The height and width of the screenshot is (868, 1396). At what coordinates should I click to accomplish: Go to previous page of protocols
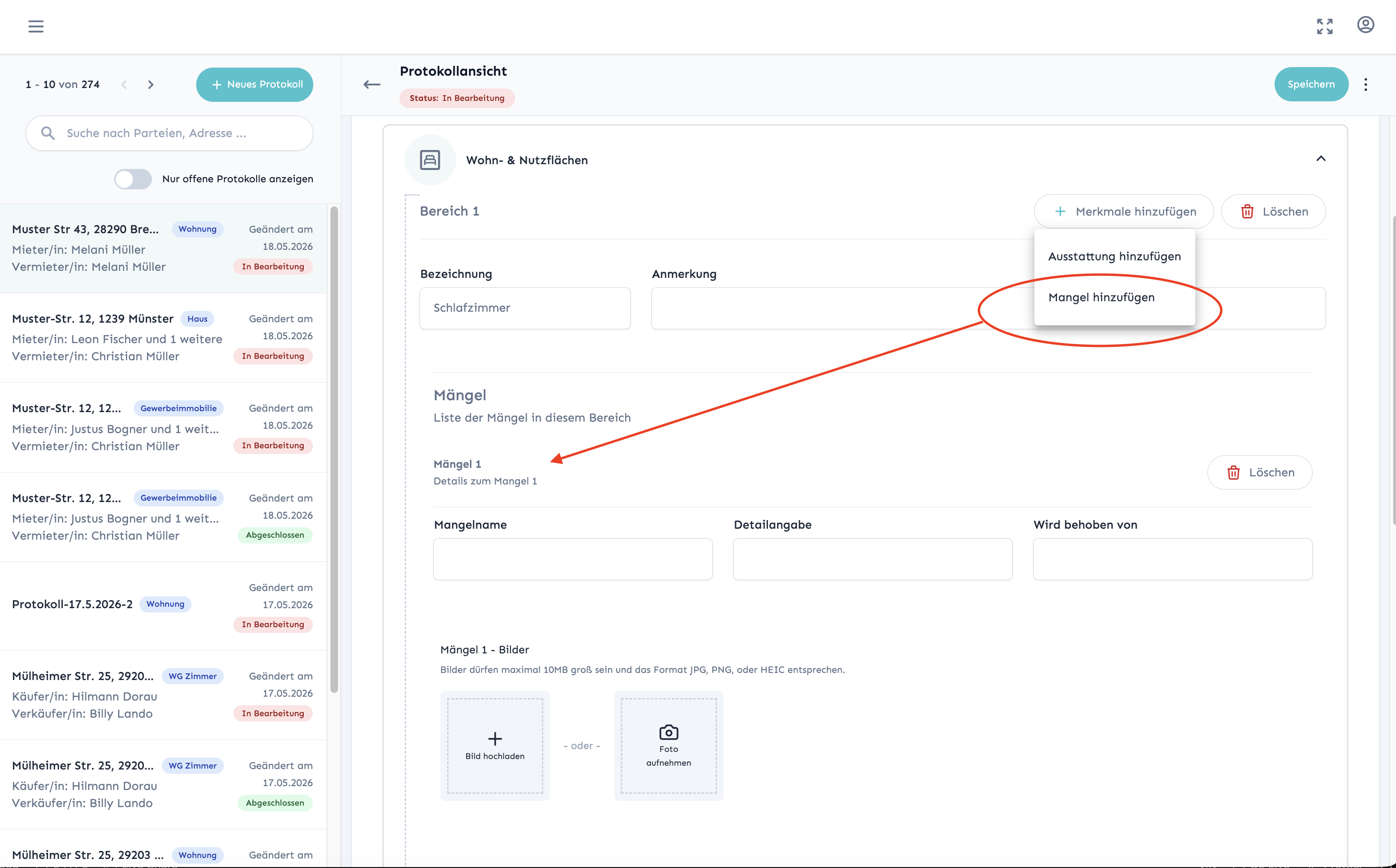(x=124, y=84)
